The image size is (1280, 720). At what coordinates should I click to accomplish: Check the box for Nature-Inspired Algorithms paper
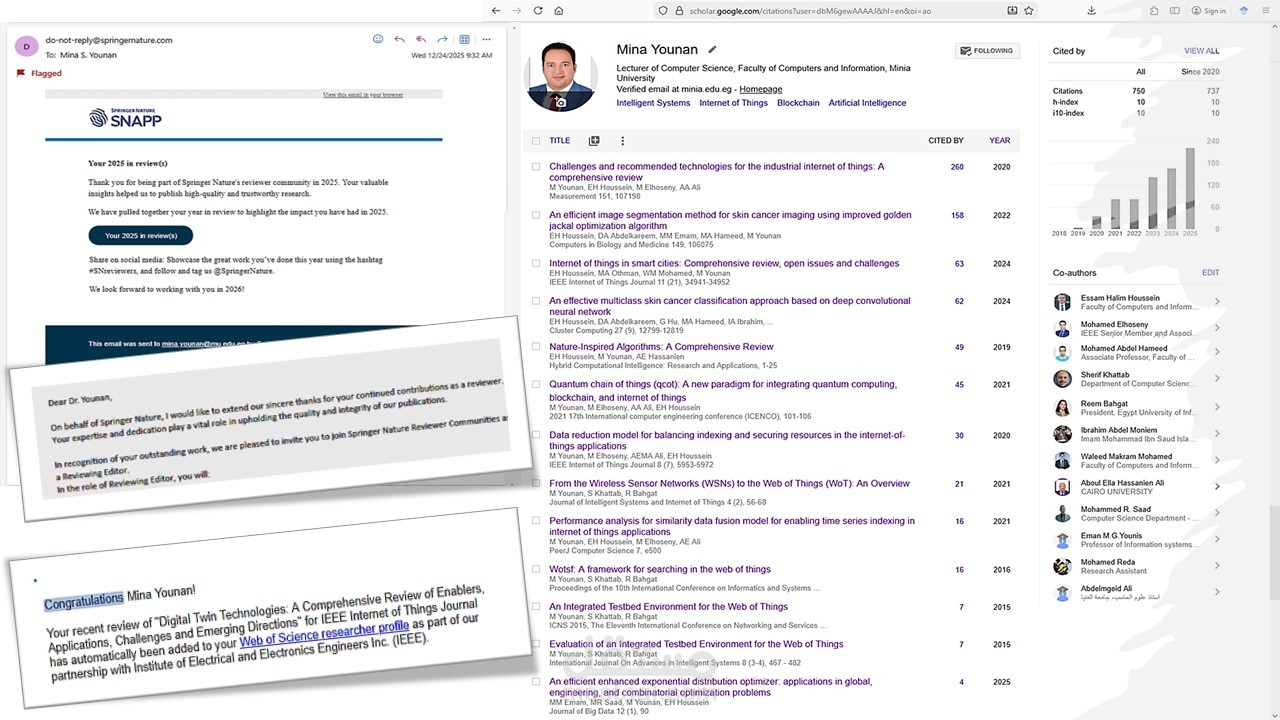(x=536, y=347)
